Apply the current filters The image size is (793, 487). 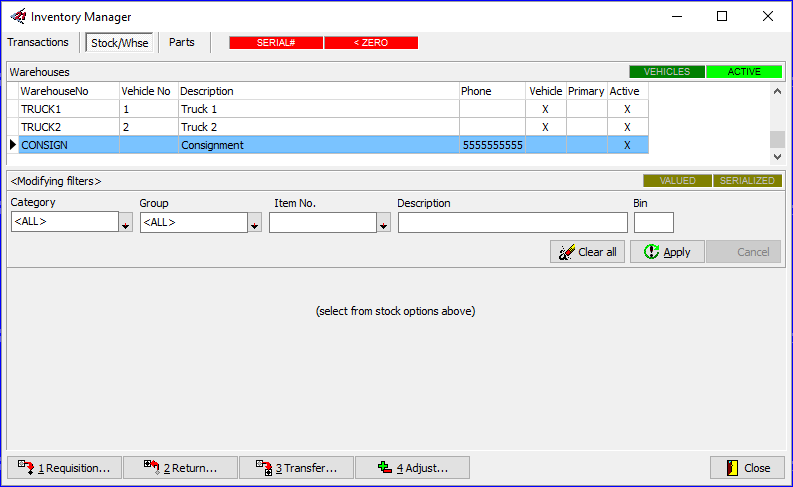667,252
